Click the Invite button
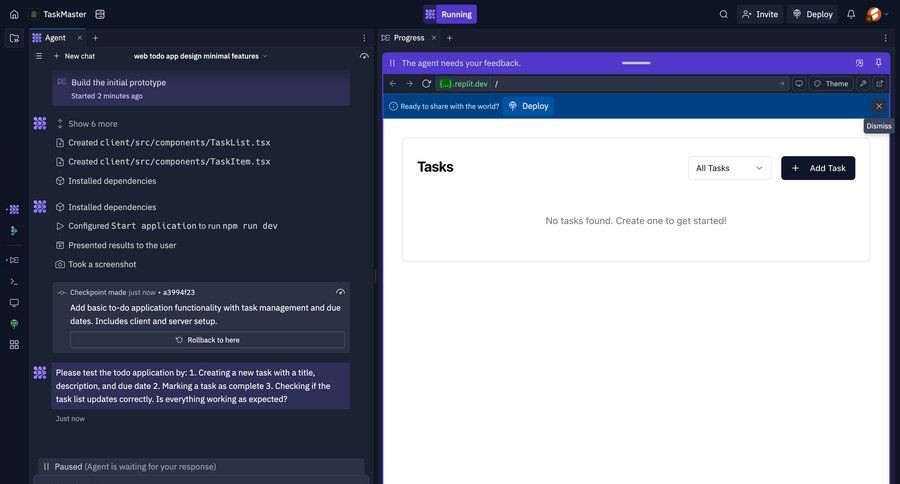900x484 pixels. click(760, 14)
